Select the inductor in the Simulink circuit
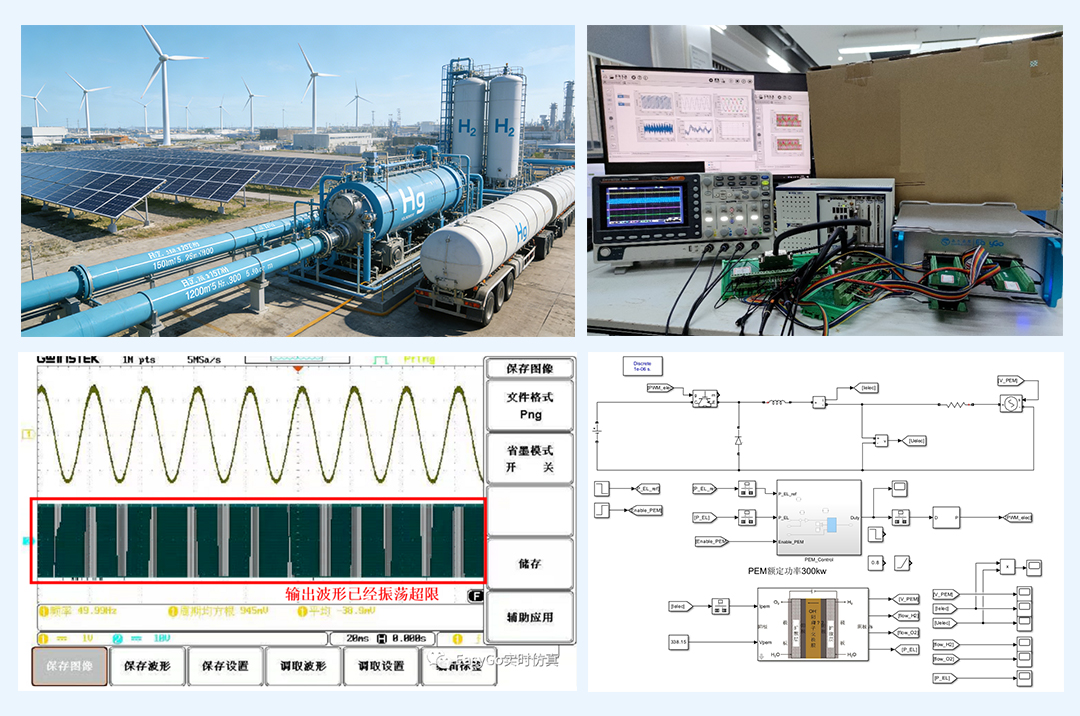1080x716 pixels. pos(775,402)
